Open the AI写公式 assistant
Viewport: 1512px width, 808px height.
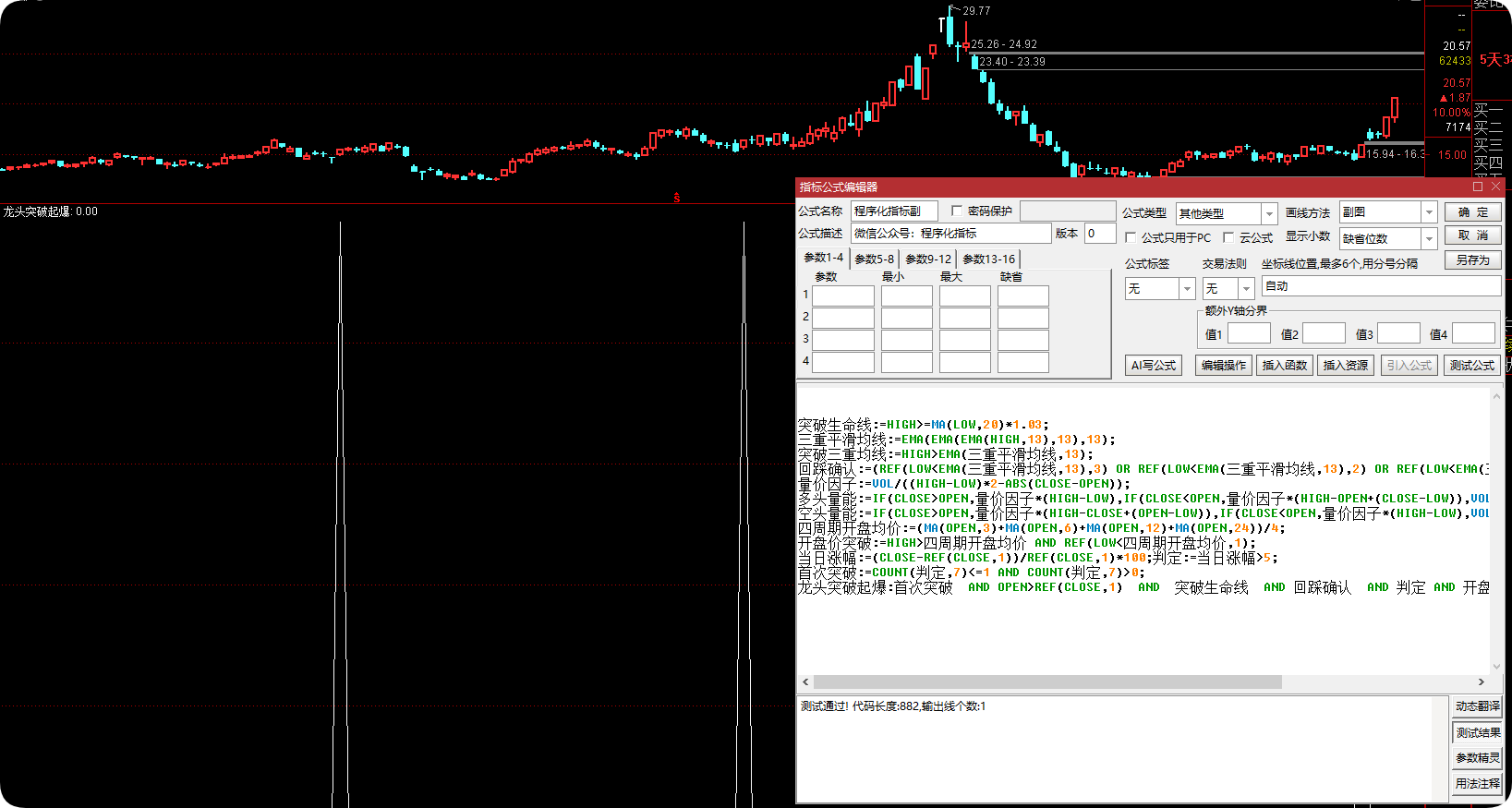pyautogui.click(x=1154, y=366)
